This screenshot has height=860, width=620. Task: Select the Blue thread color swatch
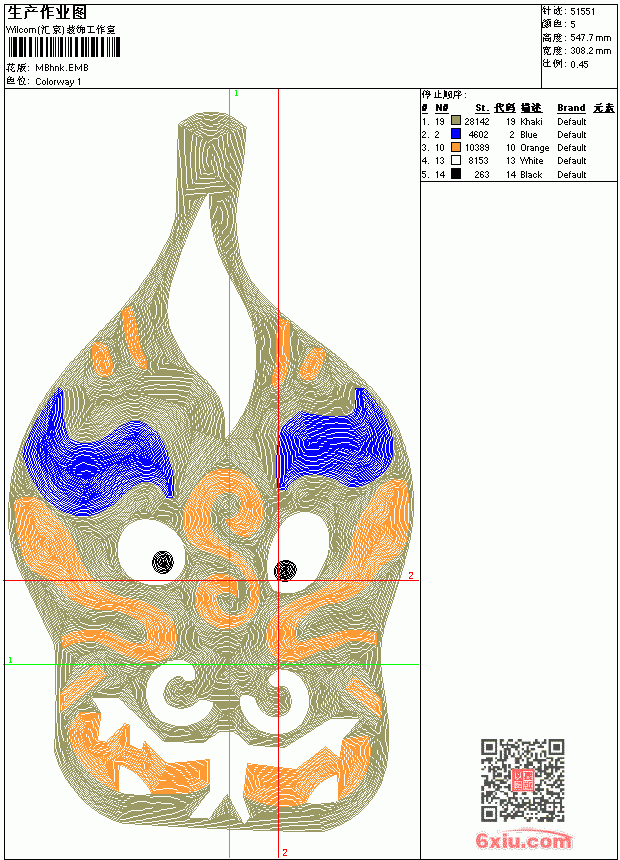[455, 133]
